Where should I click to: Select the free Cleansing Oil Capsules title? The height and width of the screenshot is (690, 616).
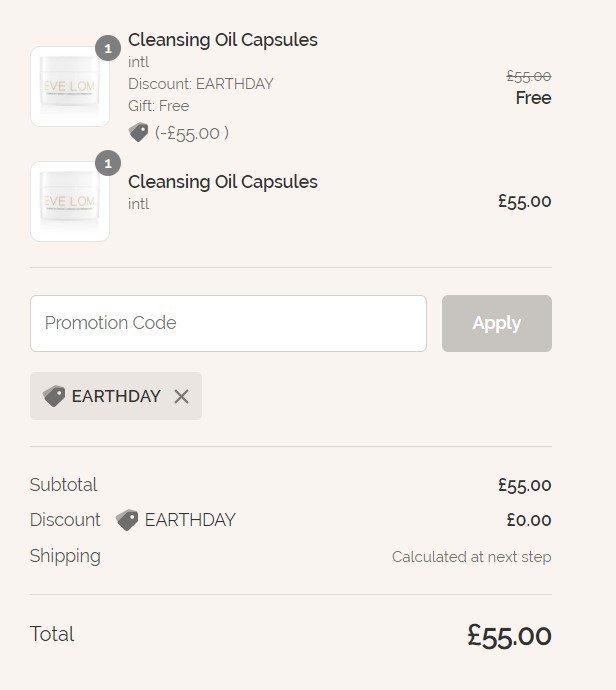[223, 40]
